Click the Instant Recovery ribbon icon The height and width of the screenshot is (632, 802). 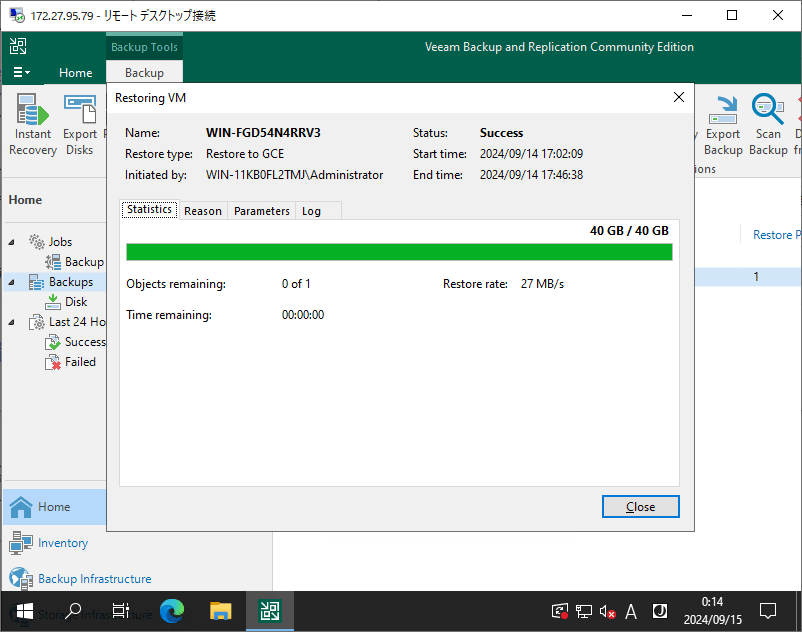tap(33, 124)
